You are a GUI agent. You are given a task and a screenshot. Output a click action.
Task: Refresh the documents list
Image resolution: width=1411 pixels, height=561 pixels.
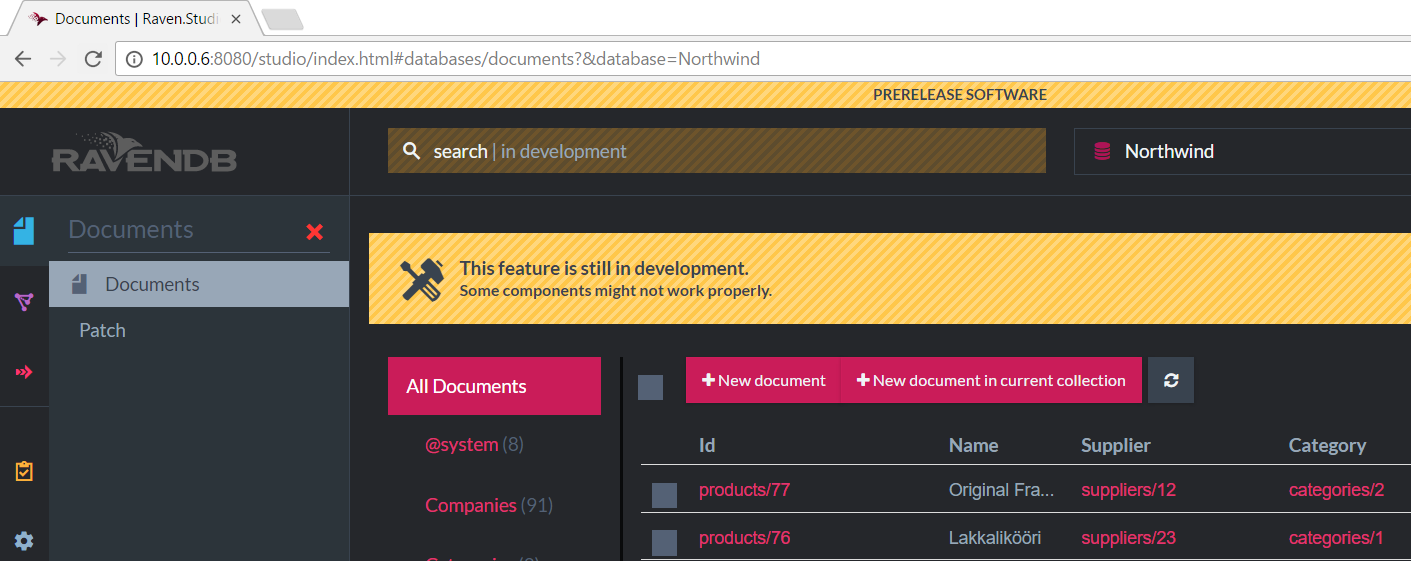1171,380
